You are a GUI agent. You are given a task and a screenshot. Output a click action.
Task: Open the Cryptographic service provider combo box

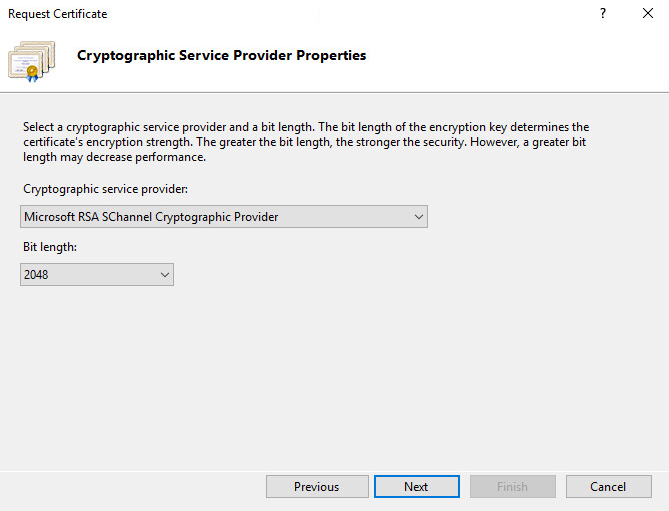tap(223, 217)
